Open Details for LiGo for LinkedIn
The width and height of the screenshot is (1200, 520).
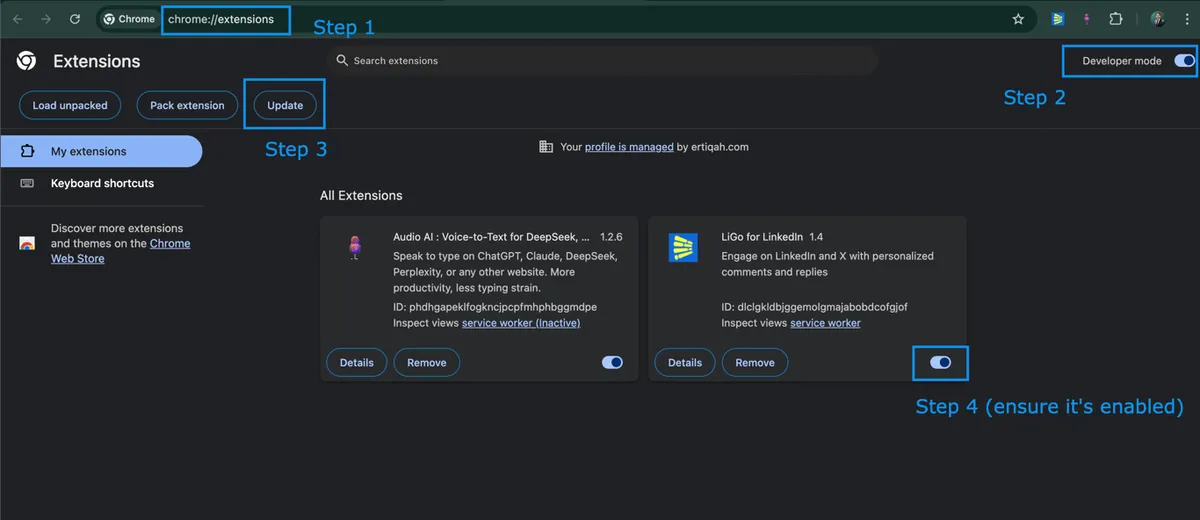point(684,362)
